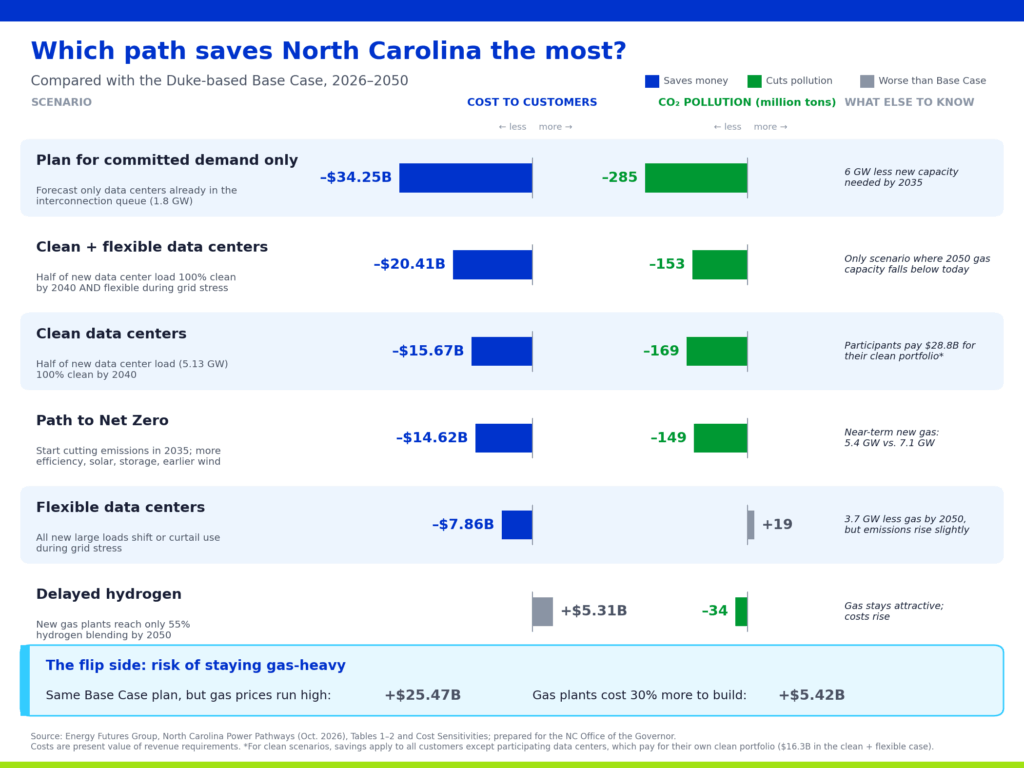Click heading 'The flip side: risk of staying gas-heavy'
The image size is (1024, 768).
pos(195,665)
